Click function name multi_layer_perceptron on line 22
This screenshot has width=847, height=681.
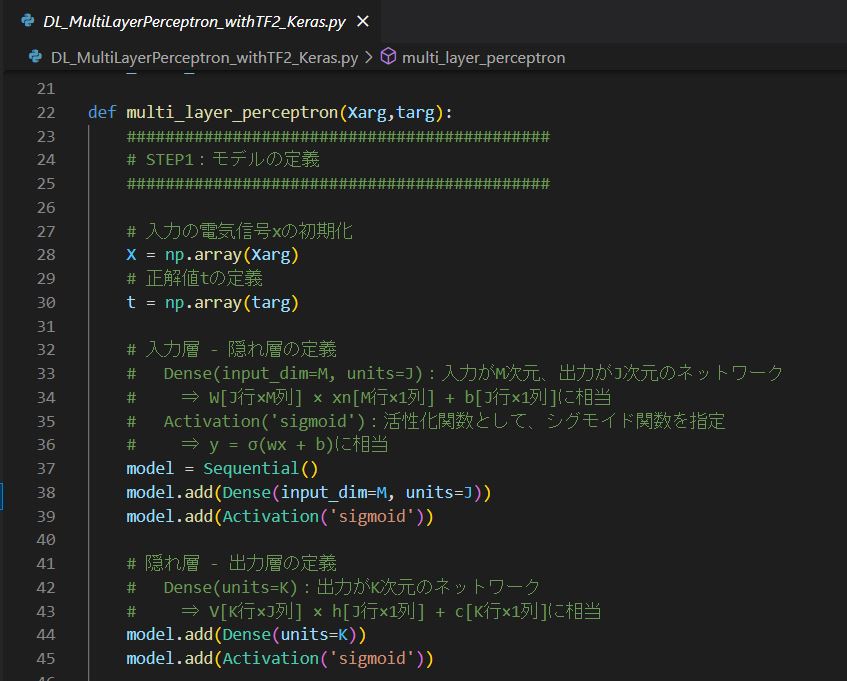[232, 112]
